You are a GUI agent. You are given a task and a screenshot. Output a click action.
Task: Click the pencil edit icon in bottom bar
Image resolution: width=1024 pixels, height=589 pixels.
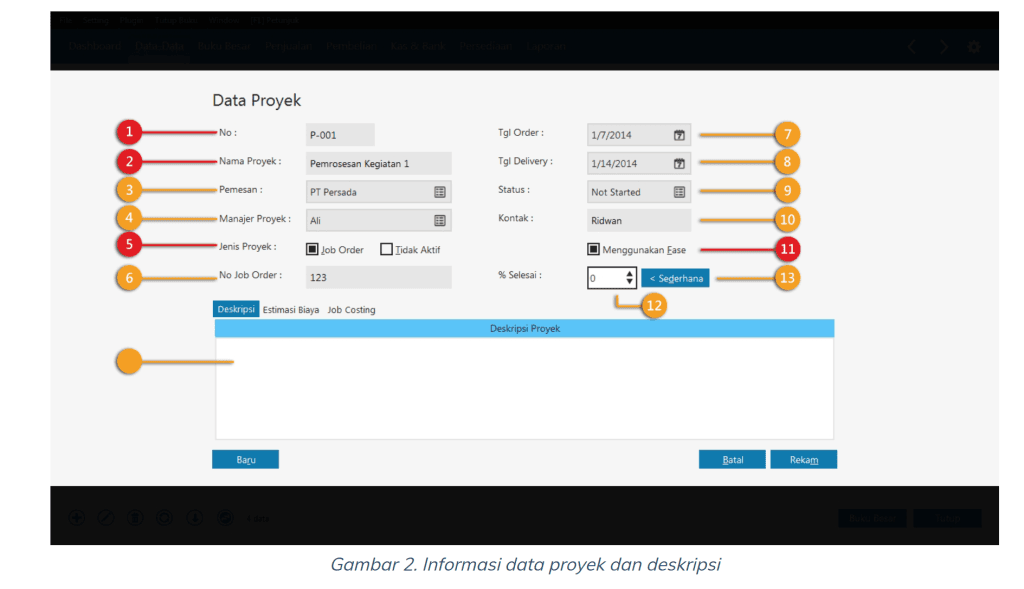[107, 518]
